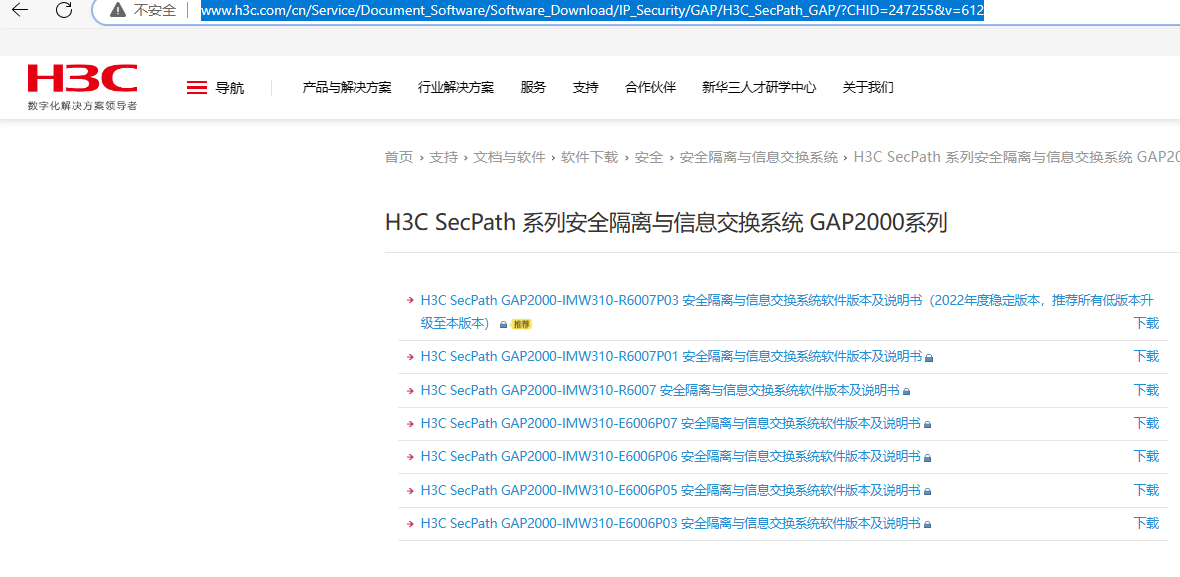The image size is (1180, 577).
Task: Click the red arrow bullet before R6007P03
Action: tap(410, 300)
